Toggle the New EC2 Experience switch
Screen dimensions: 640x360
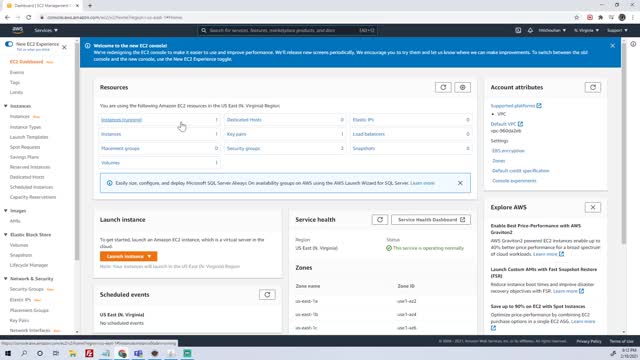pyautogui.click(x=9, y=44)
